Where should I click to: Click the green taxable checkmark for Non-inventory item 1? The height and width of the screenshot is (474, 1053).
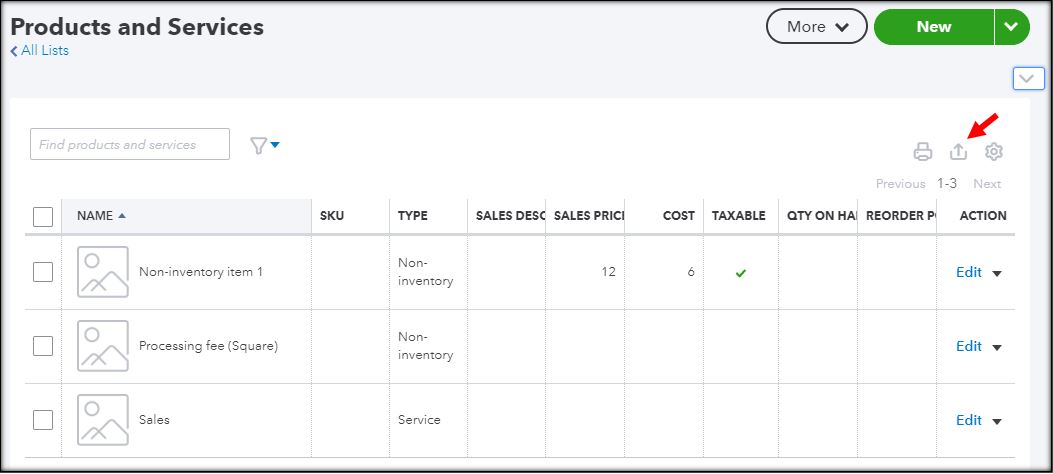pos(740,272)
